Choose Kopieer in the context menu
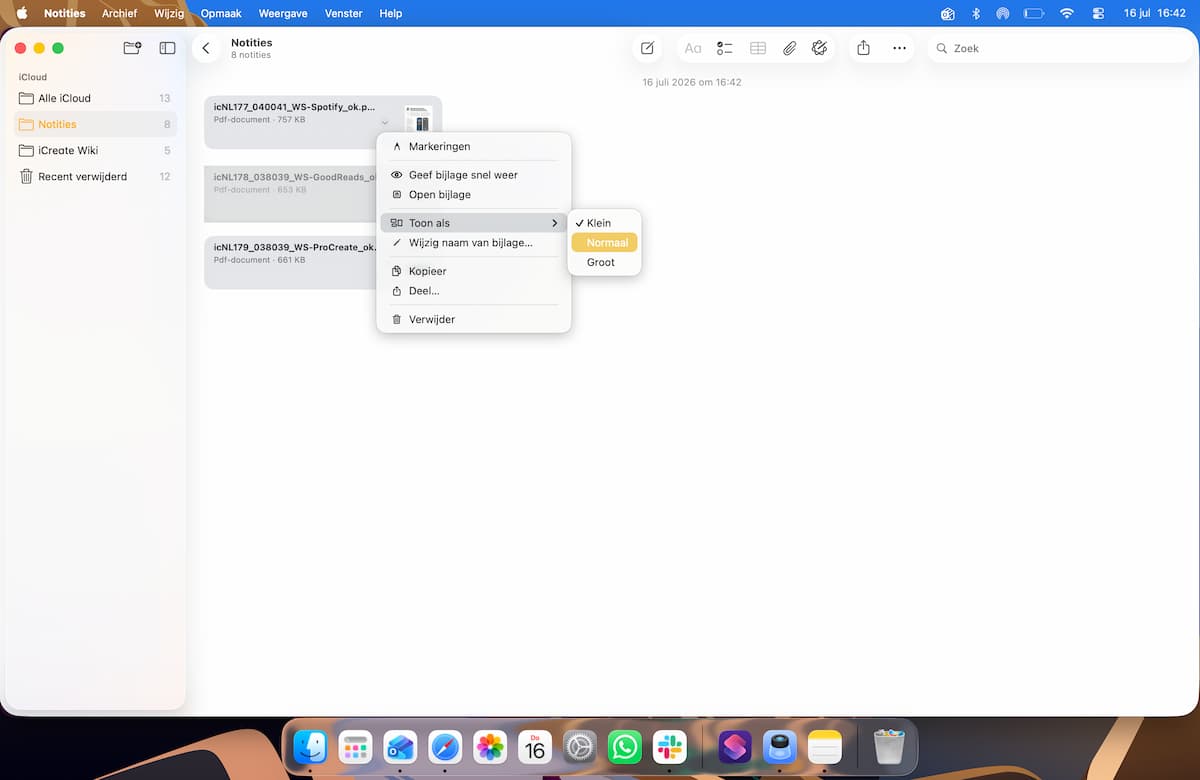Image resolution: width=1200 pixels, height=780 pixels. click(x=474, y=271)
